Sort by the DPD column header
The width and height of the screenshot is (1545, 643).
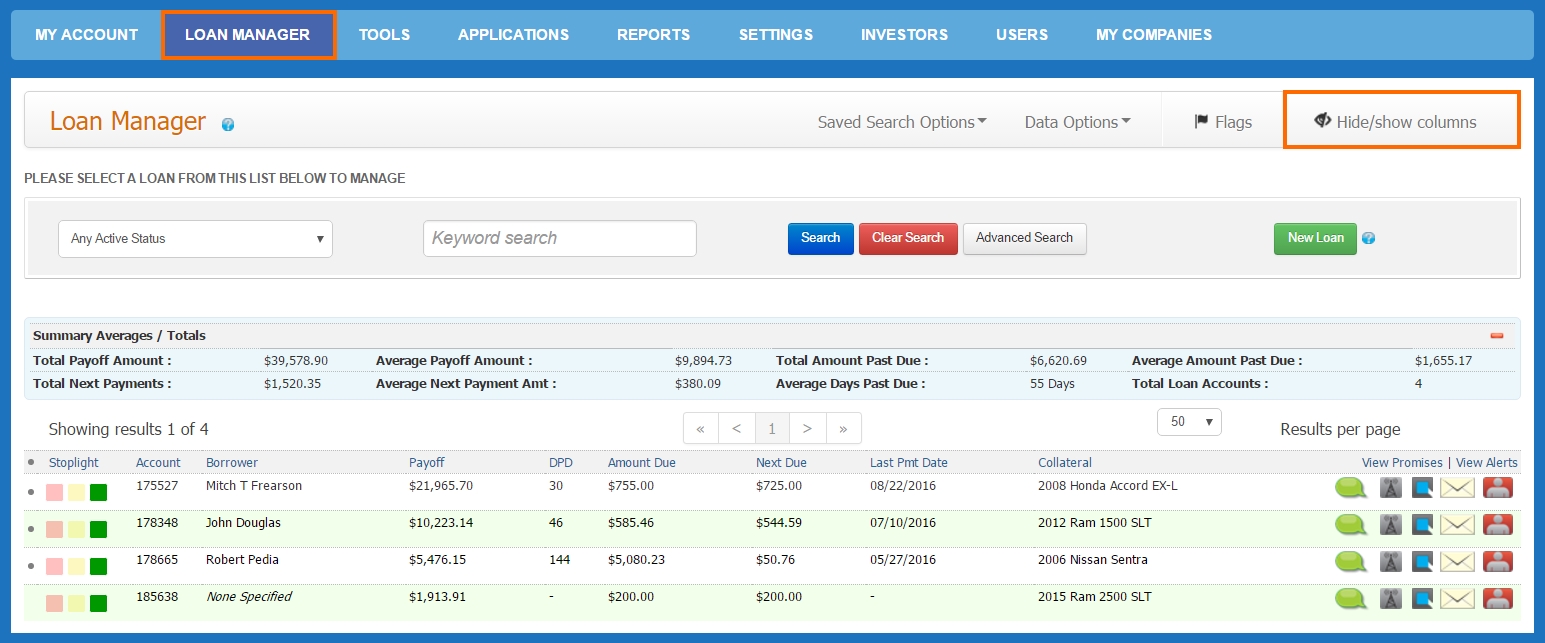(561, 463)
